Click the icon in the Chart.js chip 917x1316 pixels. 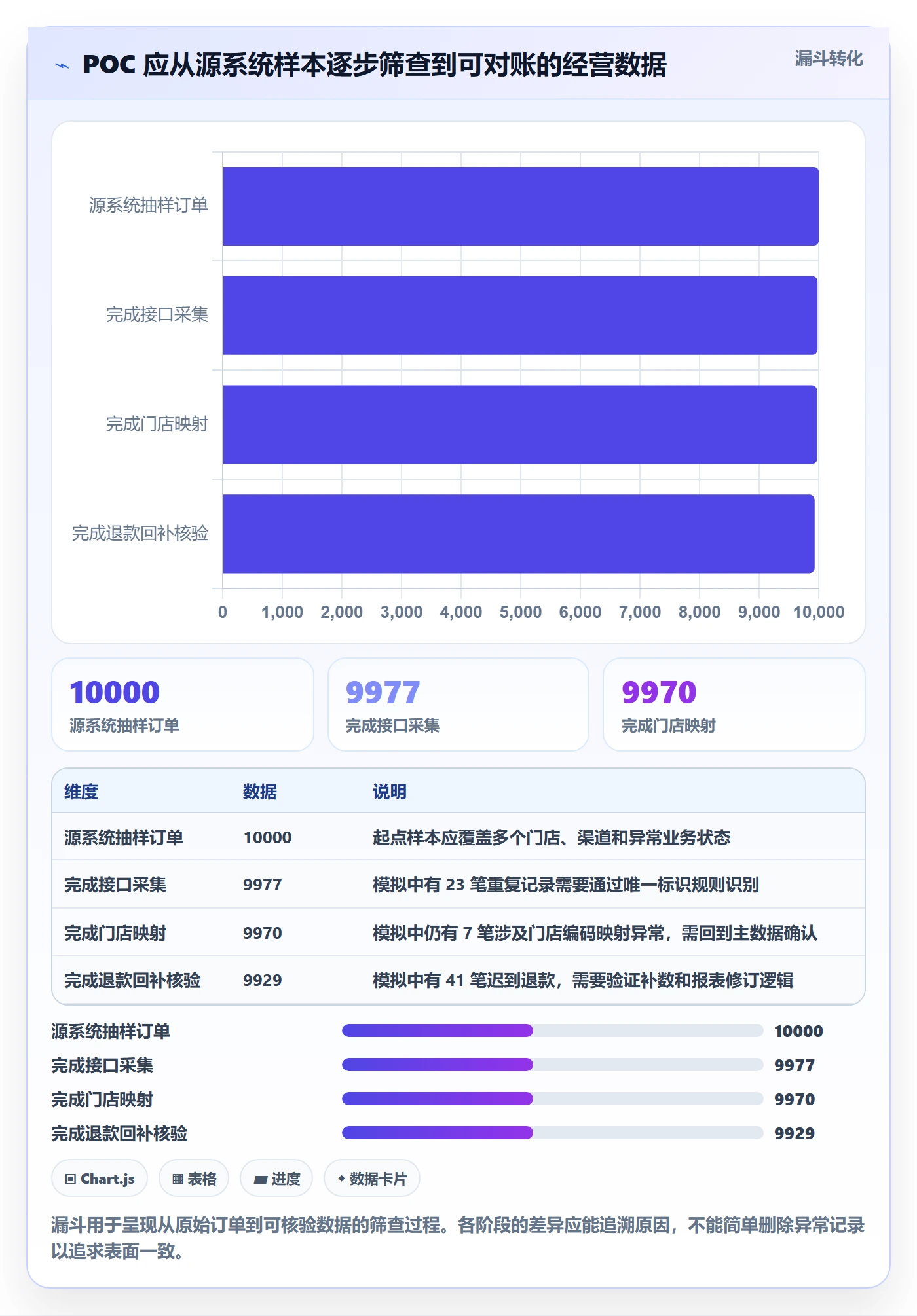pos(71,1179)
